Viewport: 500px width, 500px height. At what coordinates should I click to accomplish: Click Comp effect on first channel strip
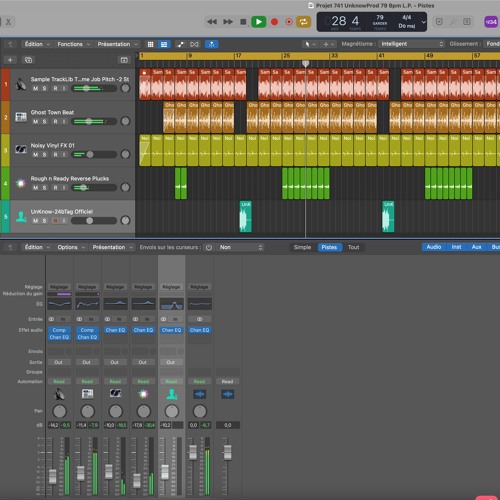click(x=59, y=330)
